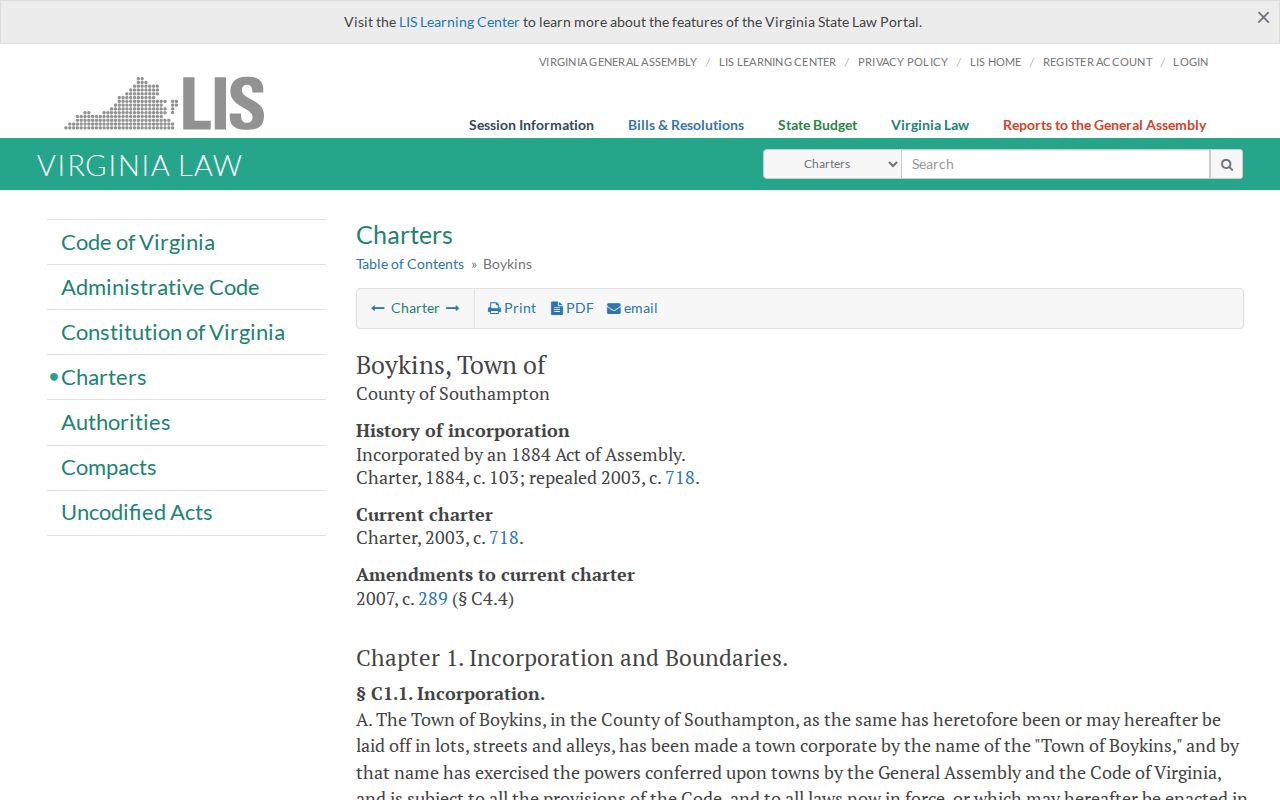Print the Boykins charter

512,308
